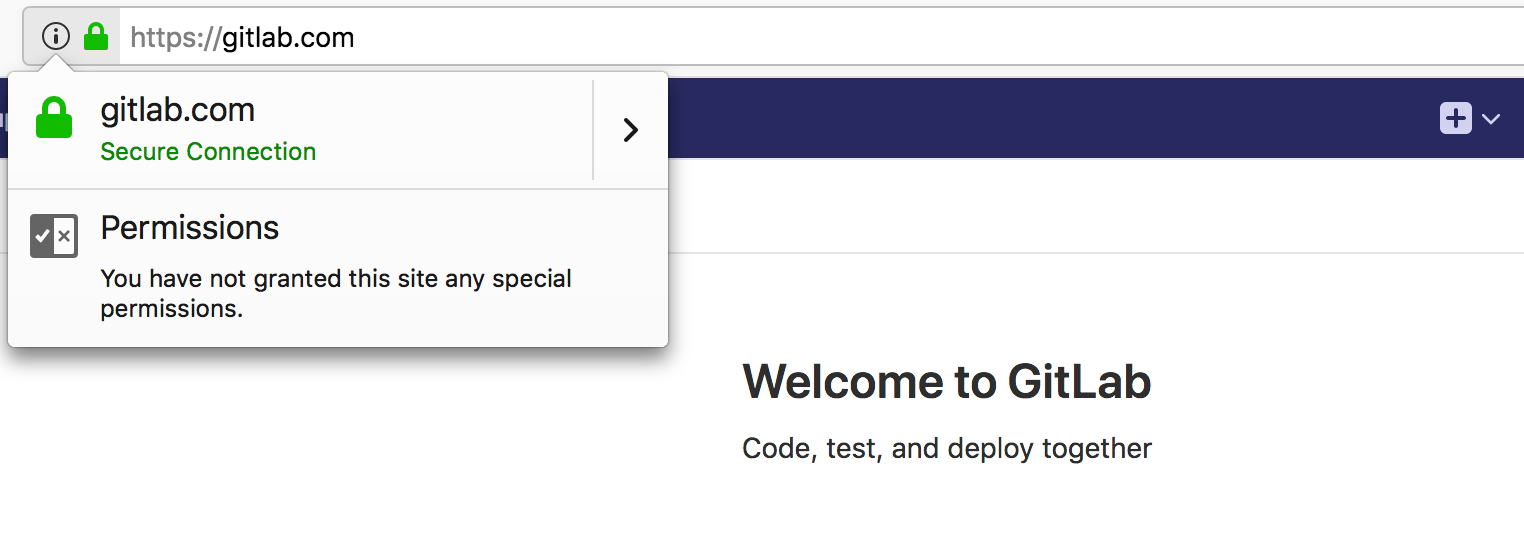
Task: Click empty area of dark blue navbar
Action: (x=1050, y=118)
